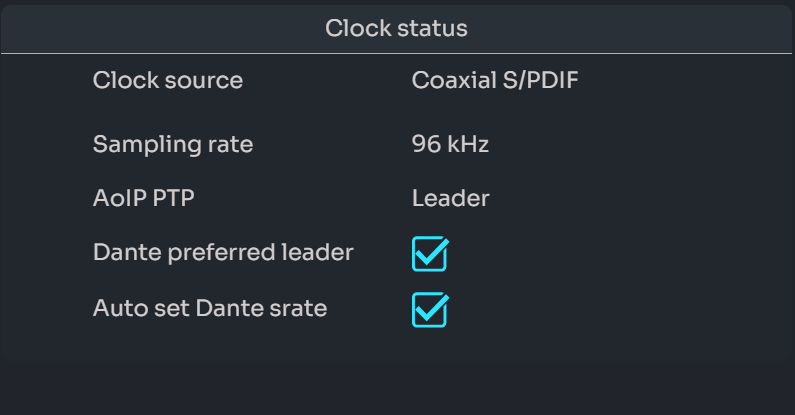The width and height of the screenshot is (795, 415).
Task: Click the blue checkmark beside Auto set Dante srate
Action: point(431,308)
